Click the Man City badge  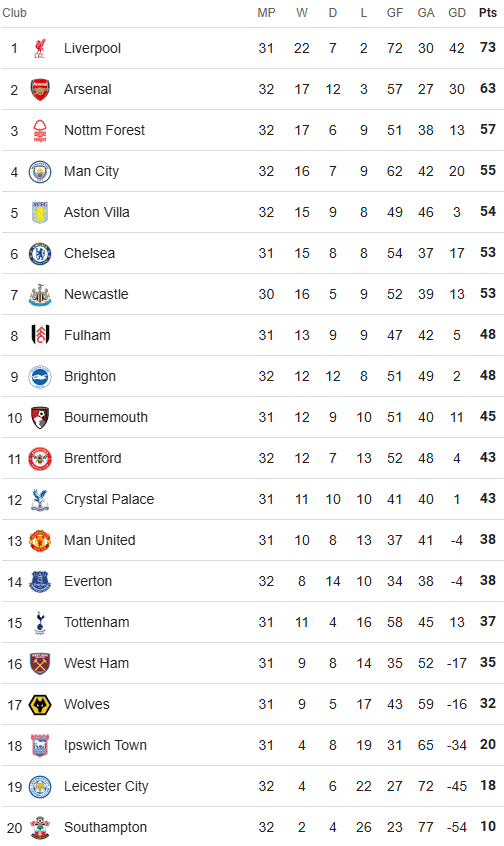tap(40, 172)
